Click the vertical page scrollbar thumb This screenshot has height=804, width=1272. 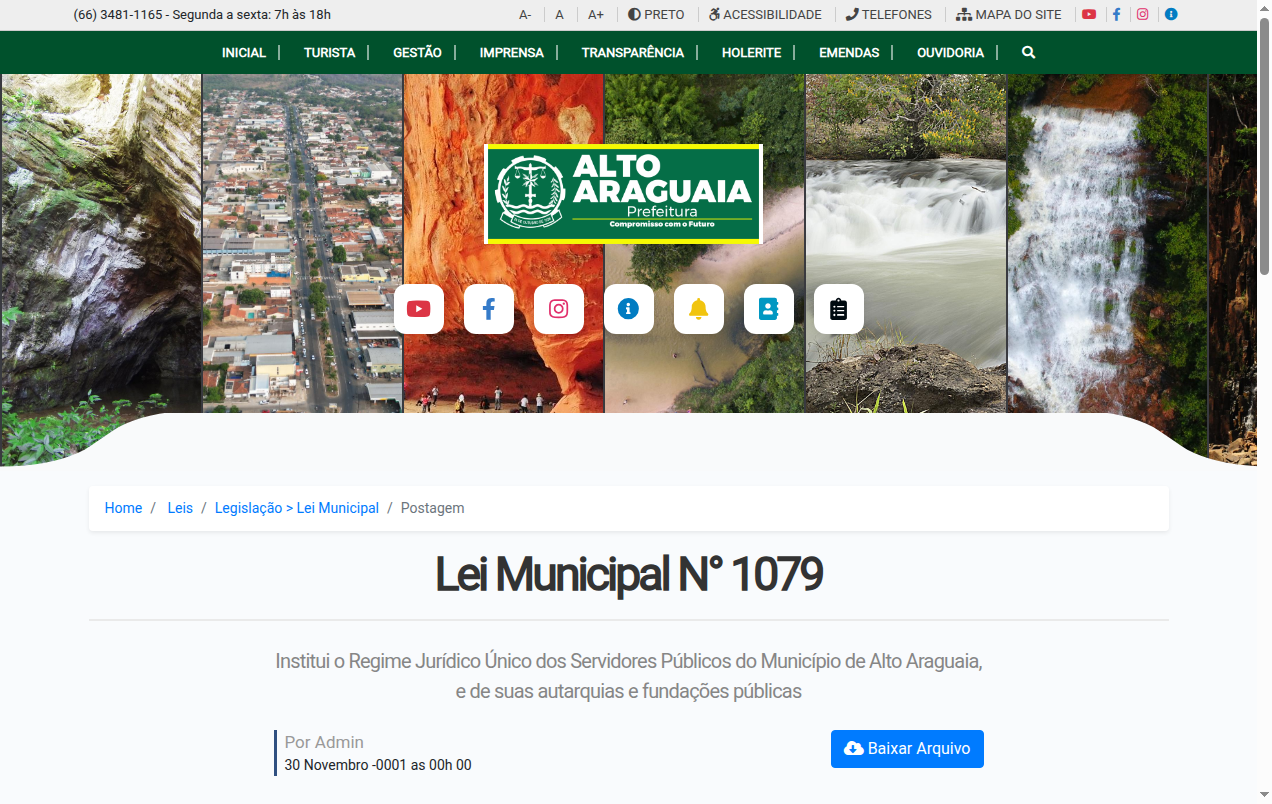1264,145
